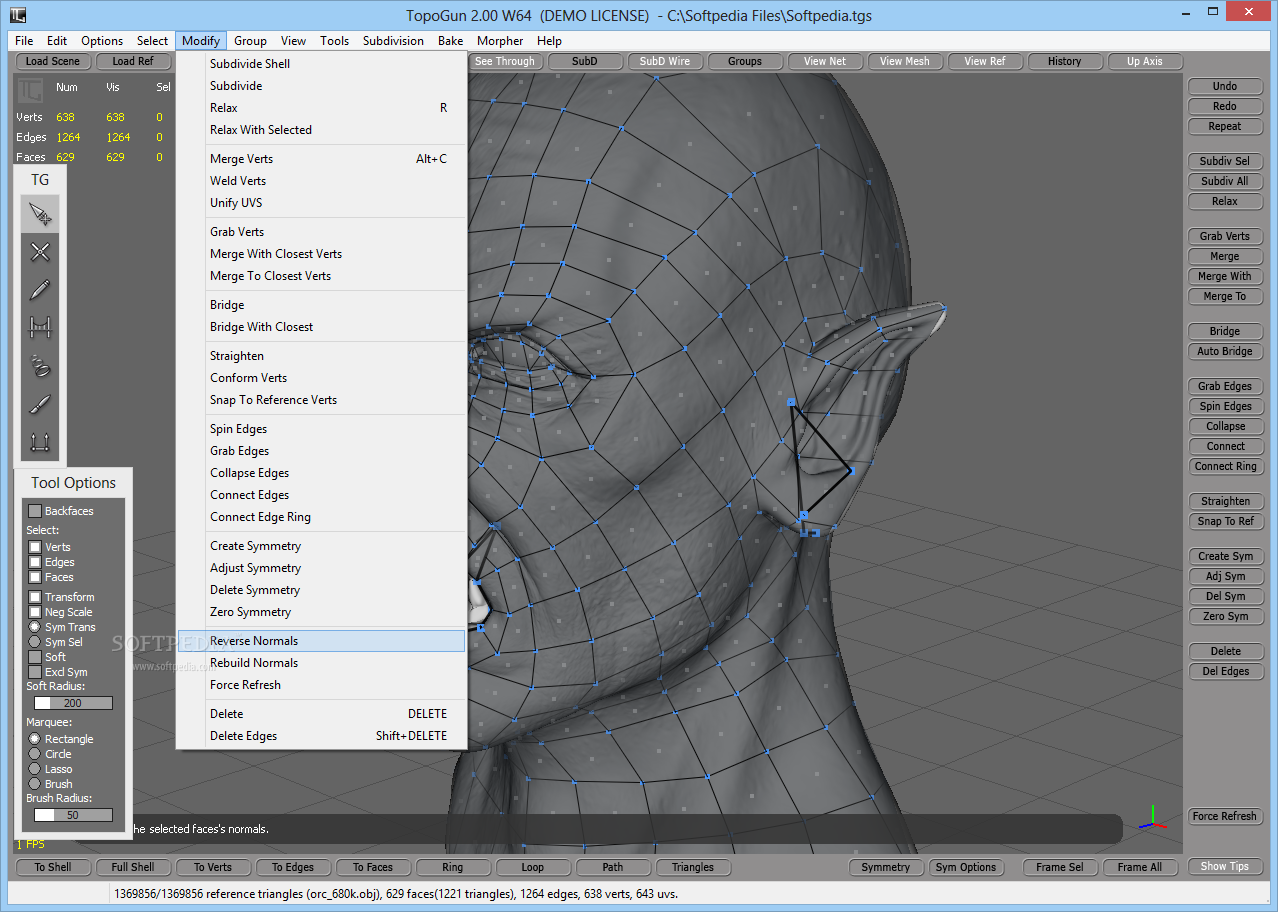Image resolution: width=1278 pixels, height=912 pixels.
Task: Enable the Backfaces checkbox
Action: pos(35,511)
